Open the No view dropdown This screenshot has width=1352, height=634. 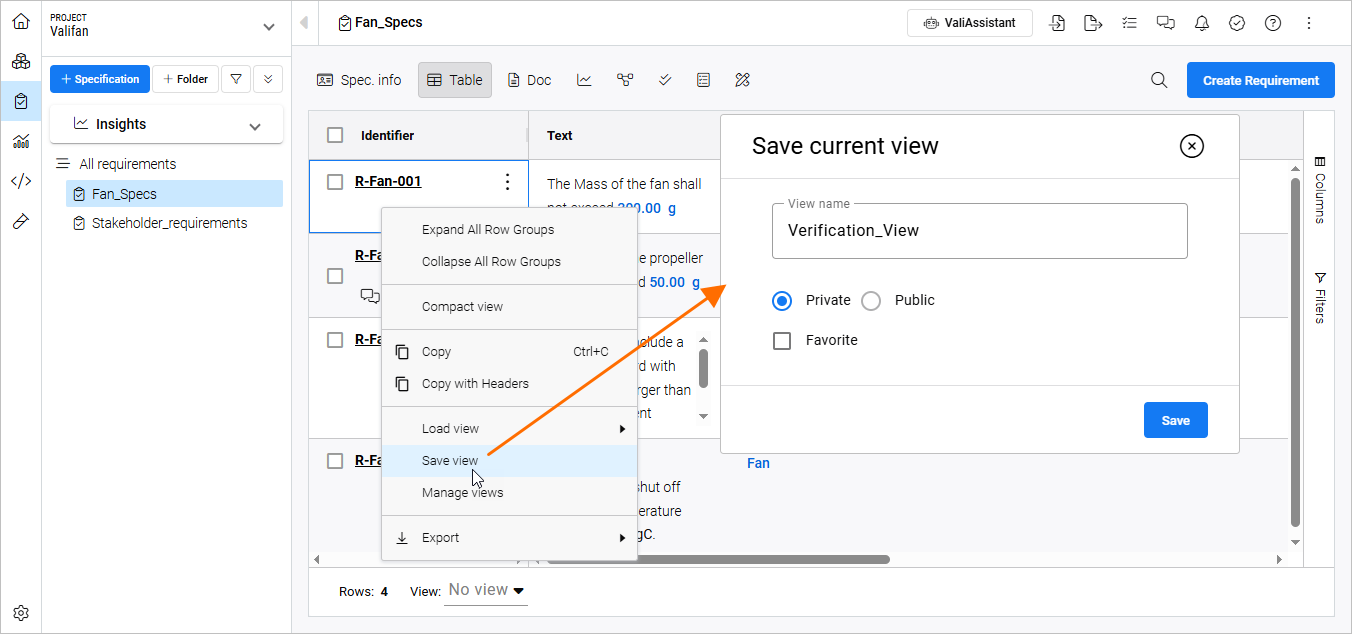point(487,590)
